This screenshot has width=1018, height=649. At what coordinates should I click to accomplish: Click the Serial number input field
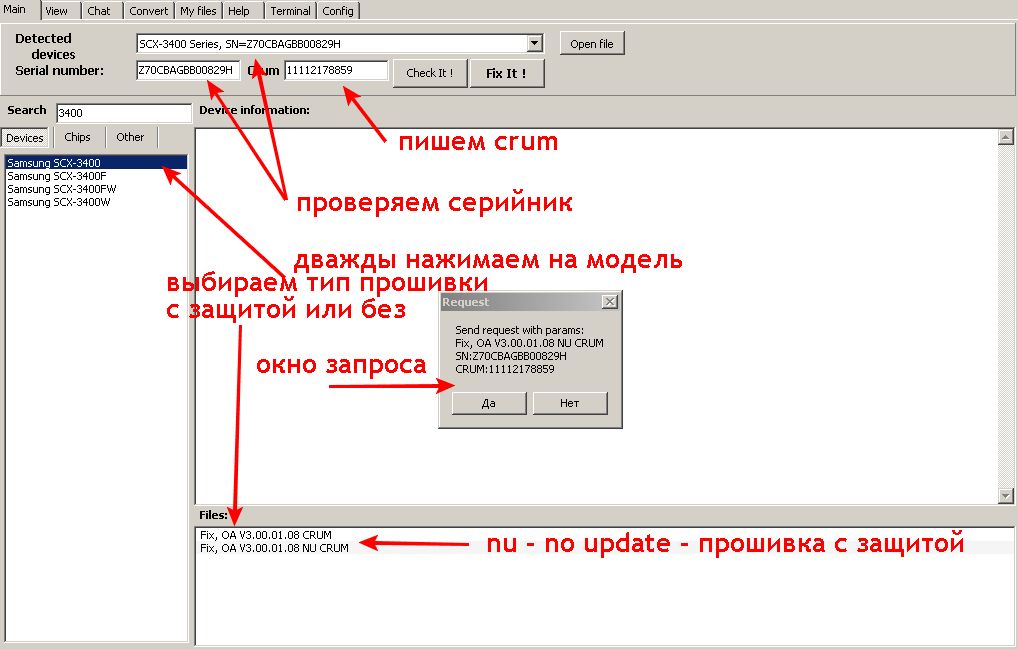188,71
